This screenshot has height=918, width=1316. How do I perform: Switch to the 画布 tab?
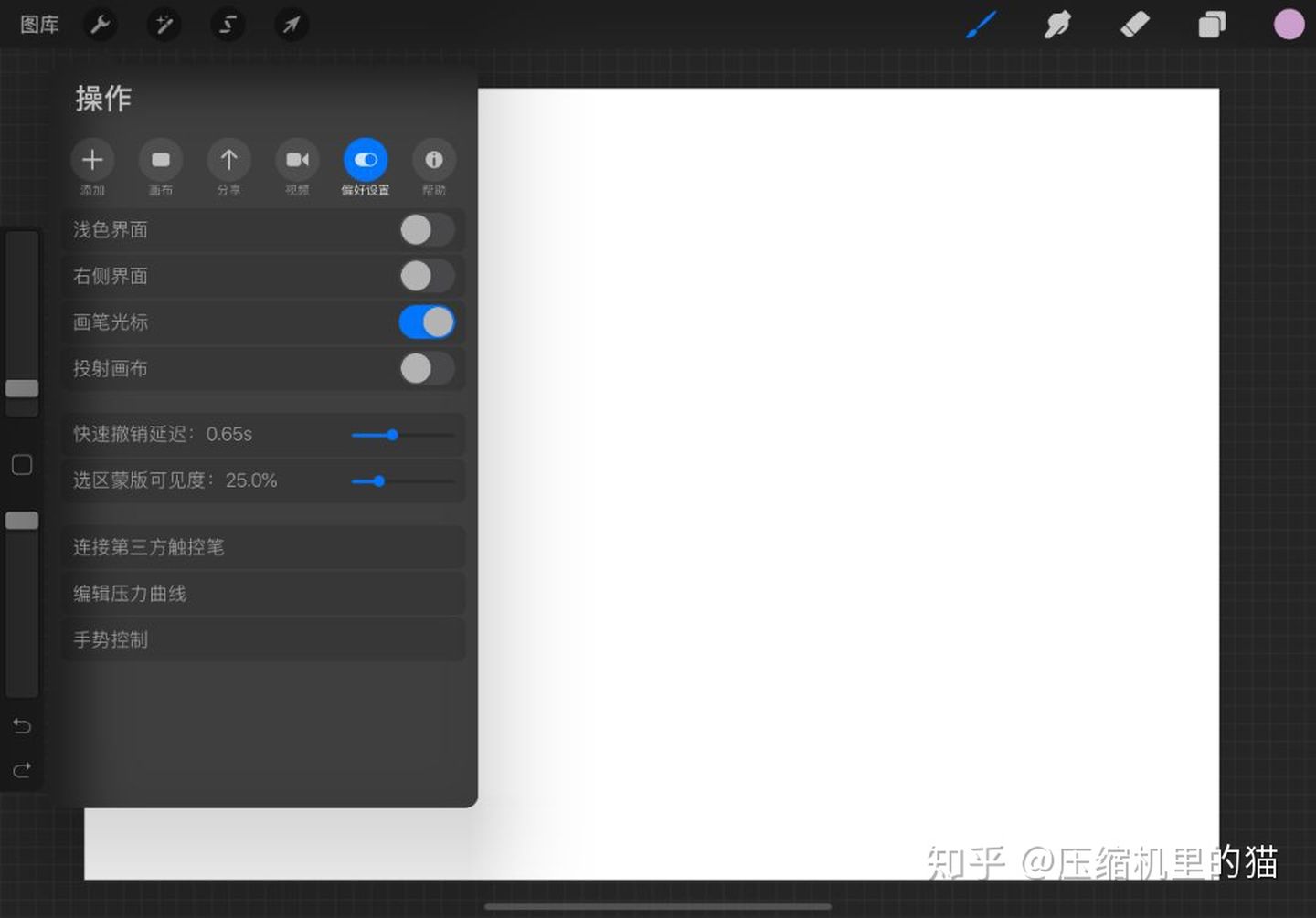161,168
